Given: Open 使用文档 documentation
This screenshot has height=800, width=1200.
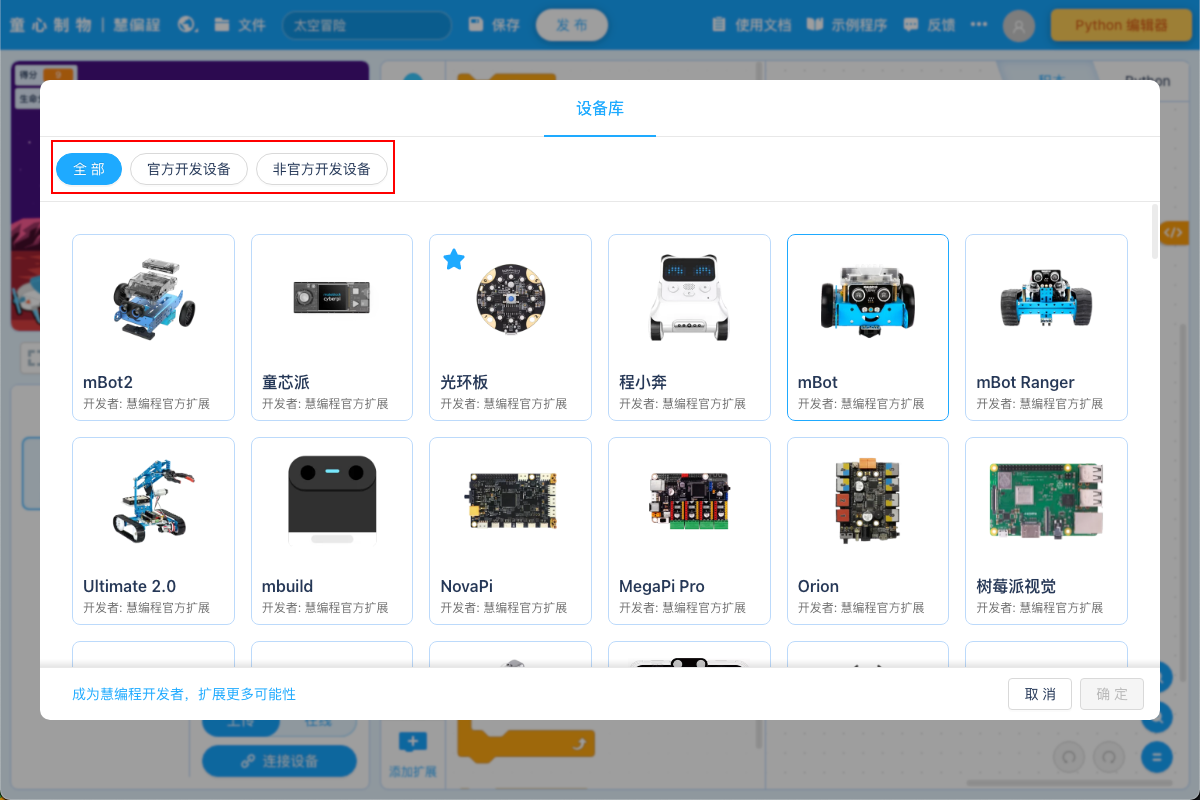Looking at the screenshot, I should pyautogui.click(x=751, y=25).
